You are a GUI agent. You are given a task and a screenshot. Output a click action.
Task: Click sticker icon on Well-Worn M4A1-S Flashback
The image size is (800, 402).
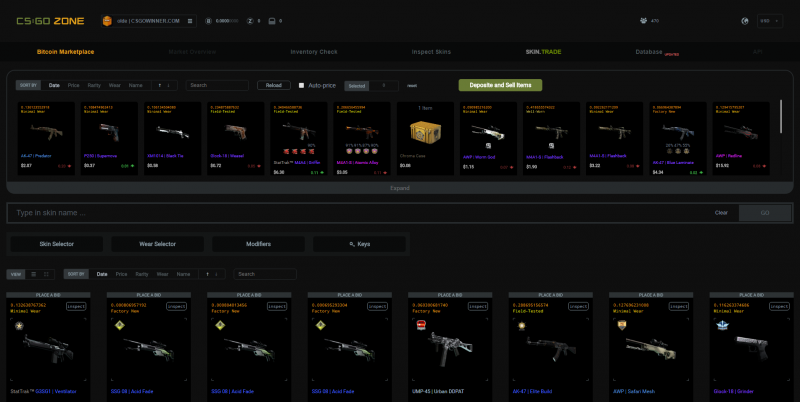coord(551,146)
